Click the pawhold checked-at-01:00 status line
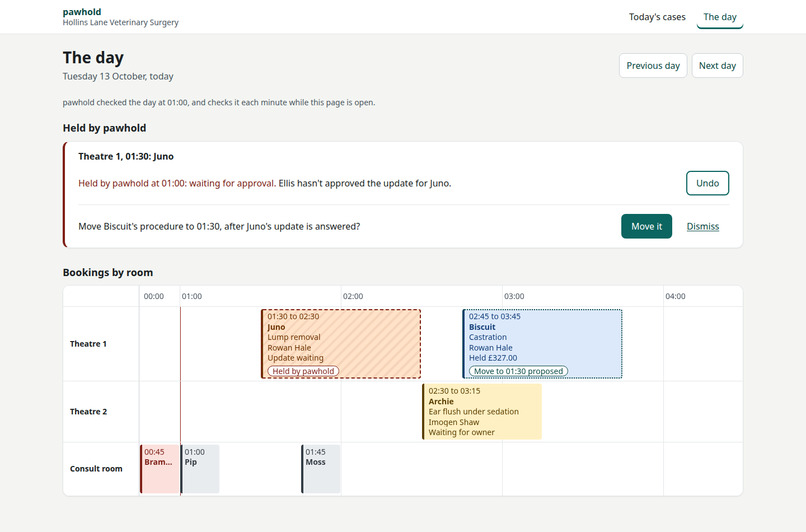 pos(219,102)
